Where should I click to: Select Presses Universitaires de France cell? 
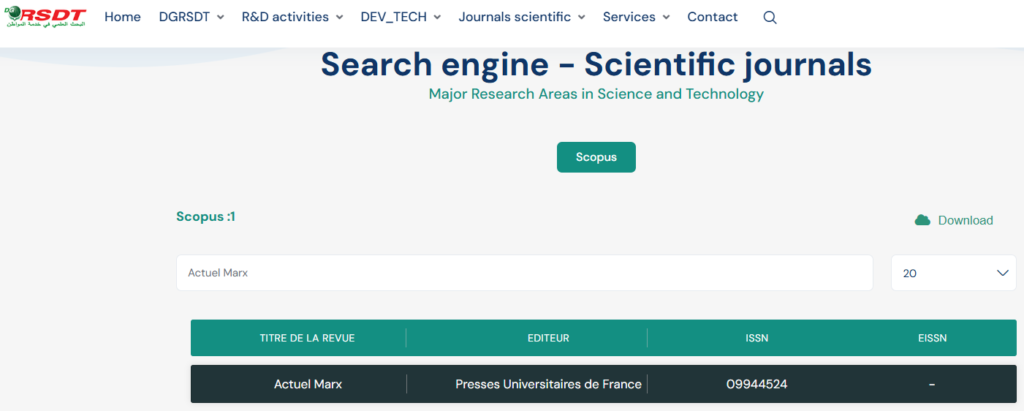[x=549, y=384]
